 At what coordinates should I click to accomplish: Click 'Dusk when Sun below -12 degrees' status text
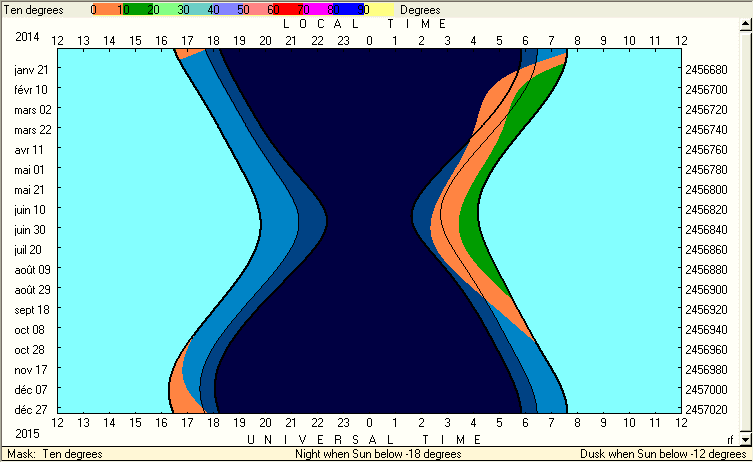(x=663, y=454)
